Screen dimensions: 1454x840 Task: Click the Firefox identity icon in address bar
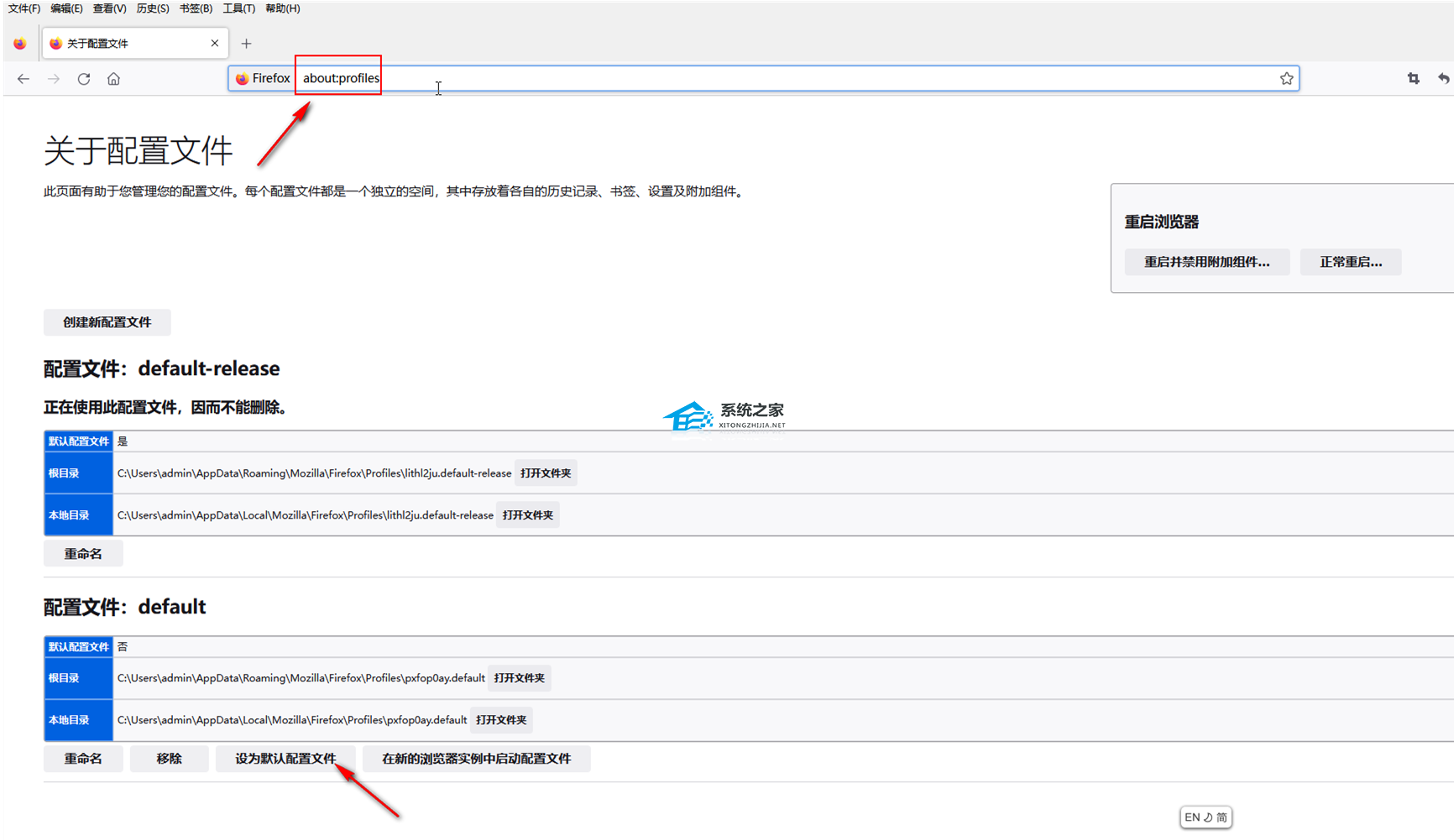point(242,79)
